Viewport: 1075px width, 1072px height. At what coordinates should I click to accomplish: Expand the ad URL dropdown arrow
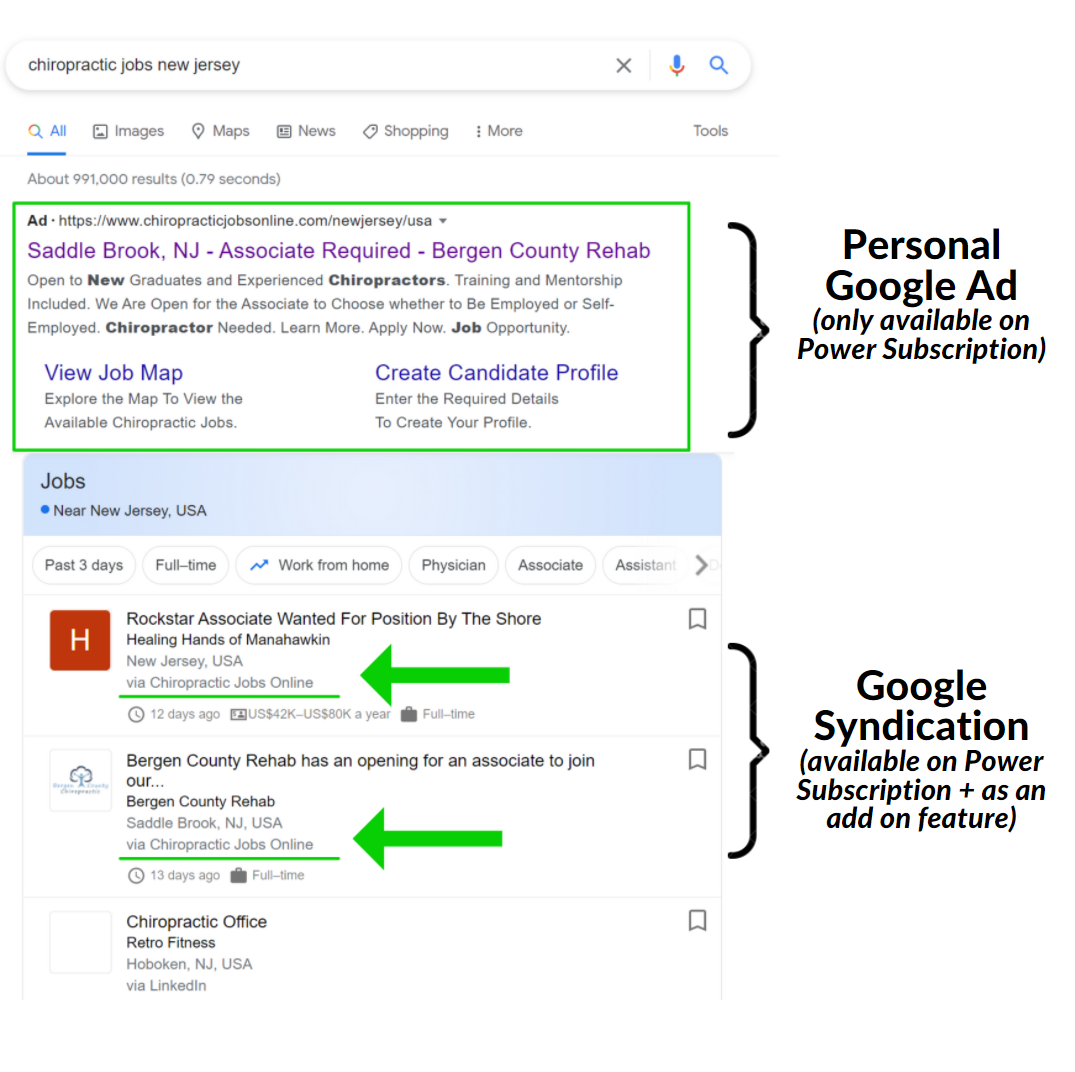(x=443, y=221)
